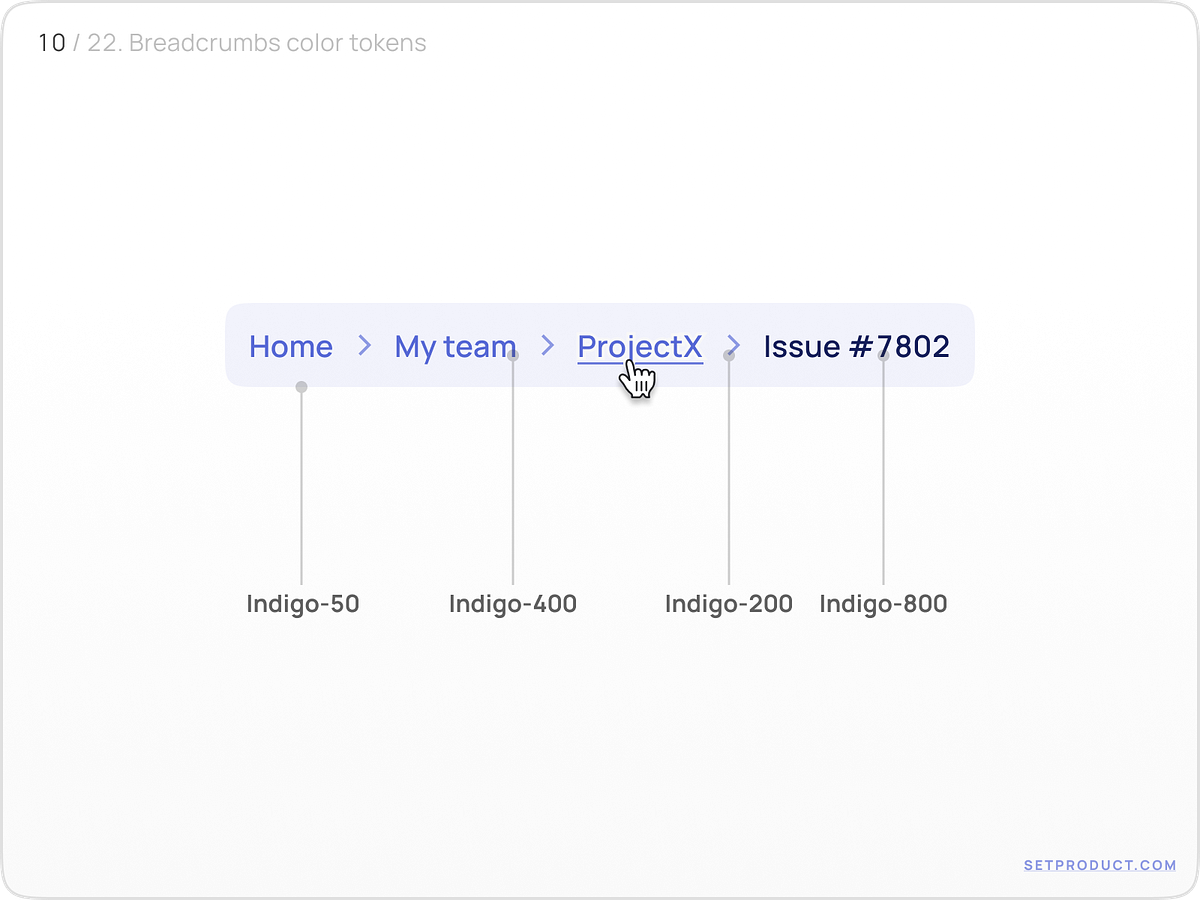1200x900 pixels.
Task: Click the Indigo-200 annotation label
Action: click(729, 604)
